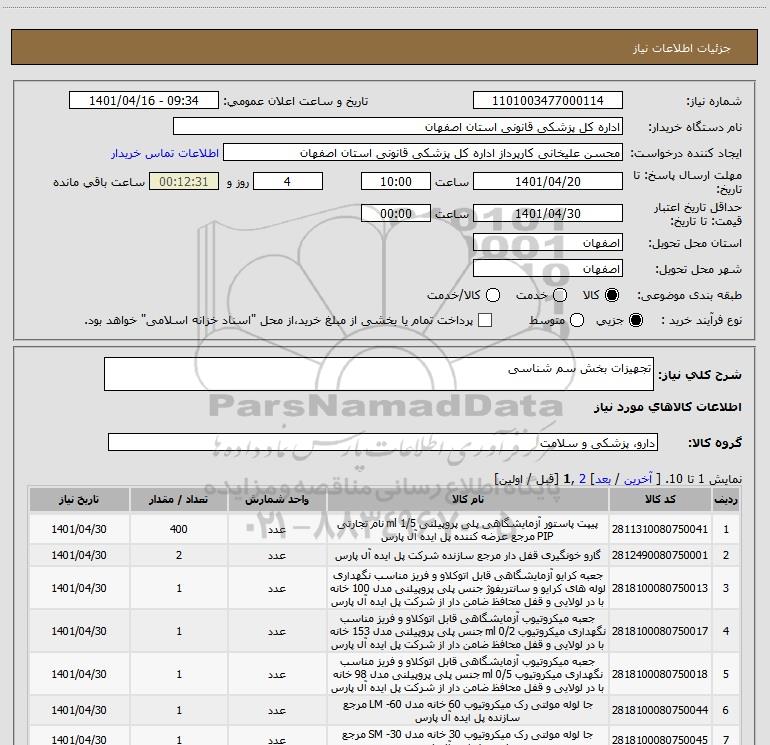Select the متوسط purchase type radio
770x745 pixels.
[577, 320]
